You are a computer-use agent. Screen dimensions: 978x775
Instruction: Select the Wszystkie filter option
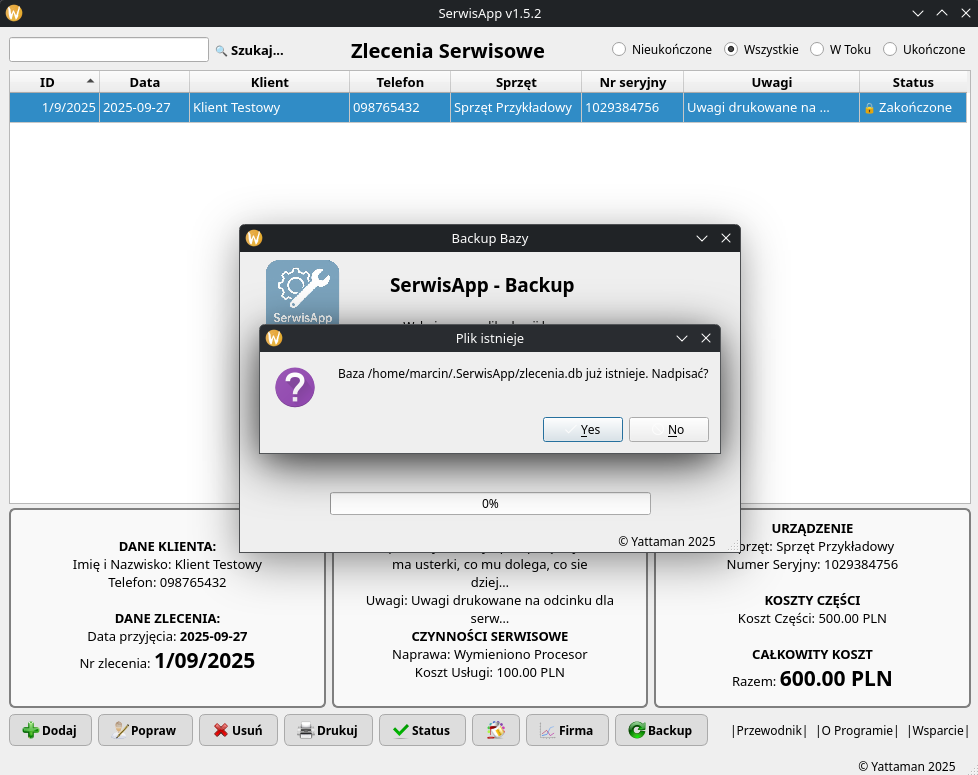pos(731,49)
